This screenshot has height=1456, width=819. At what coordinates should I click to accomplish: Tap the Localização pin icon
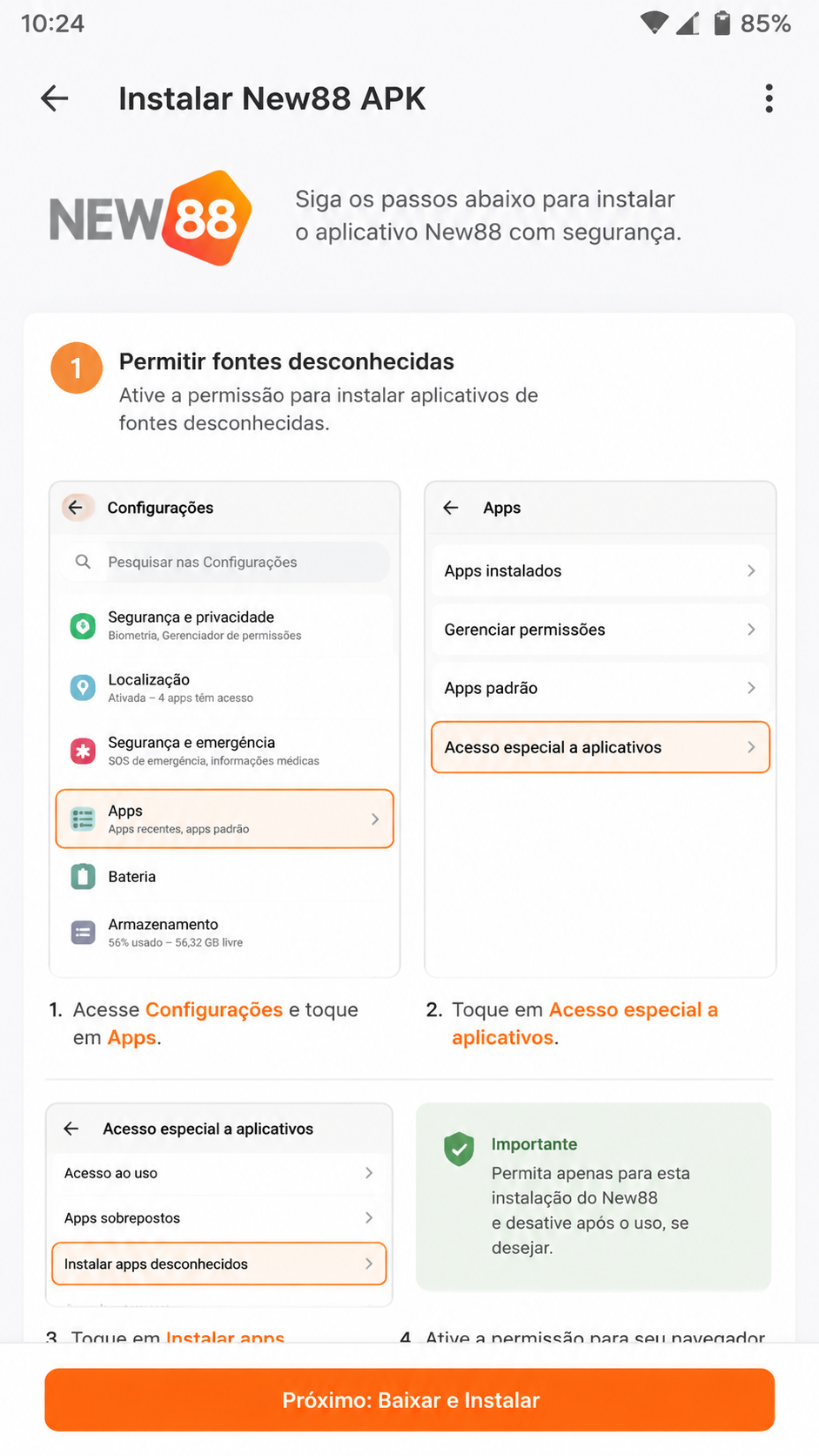click(x=83, y=688)
